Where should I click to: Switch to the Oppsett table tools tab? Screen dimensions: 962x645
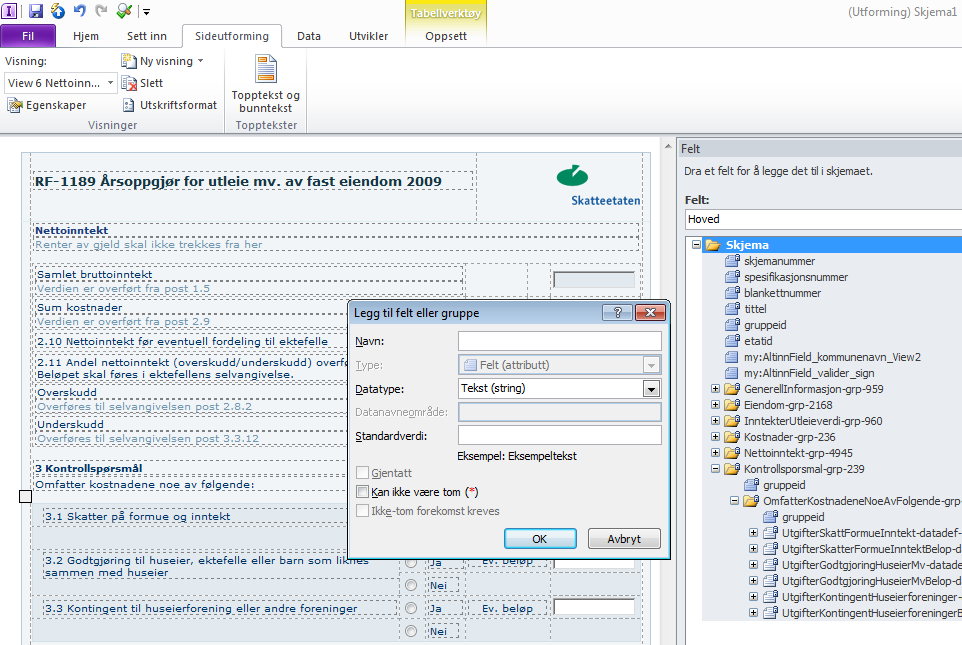[x=446, y=36]
